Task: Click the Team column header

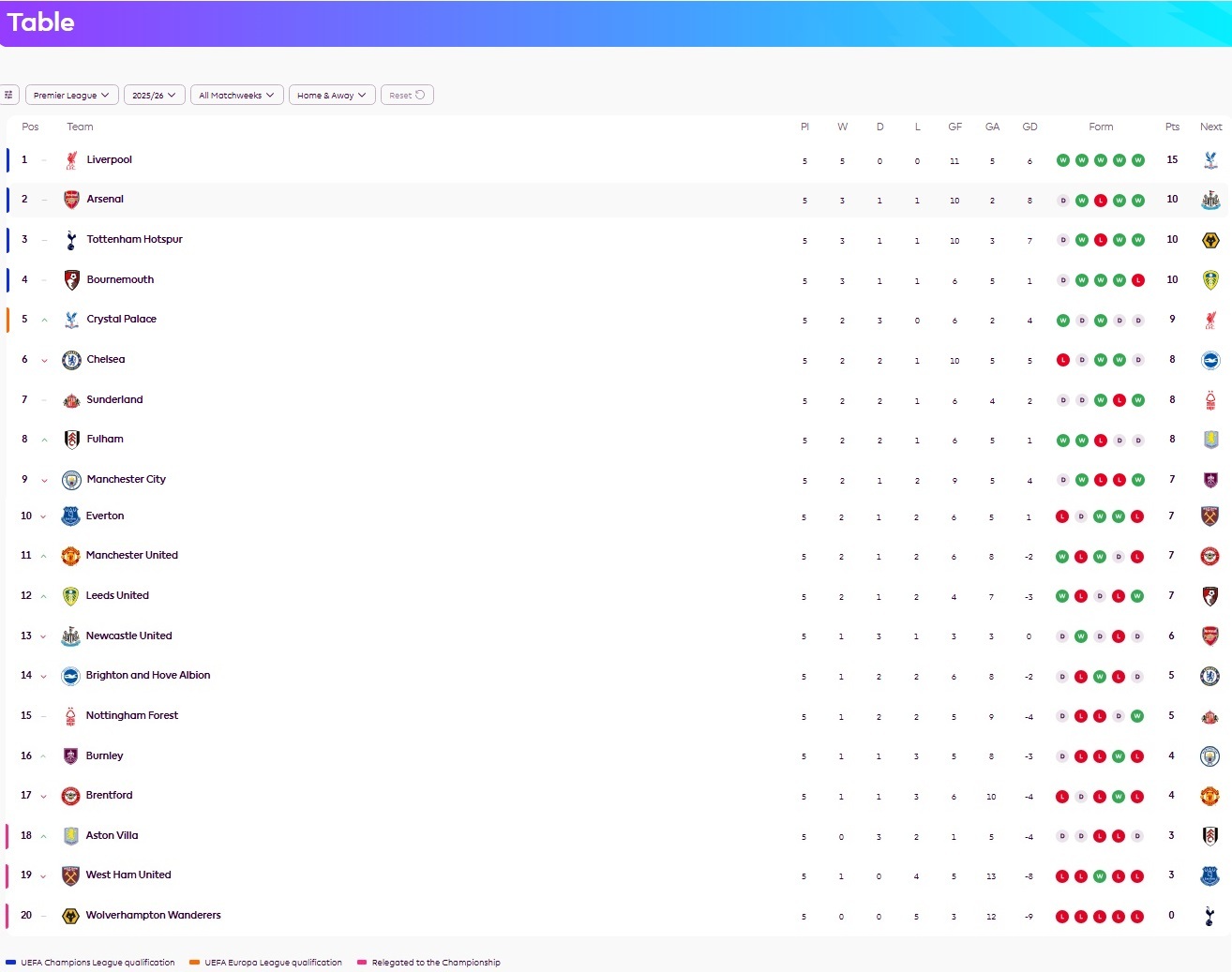Action: (x=80, y=127)
